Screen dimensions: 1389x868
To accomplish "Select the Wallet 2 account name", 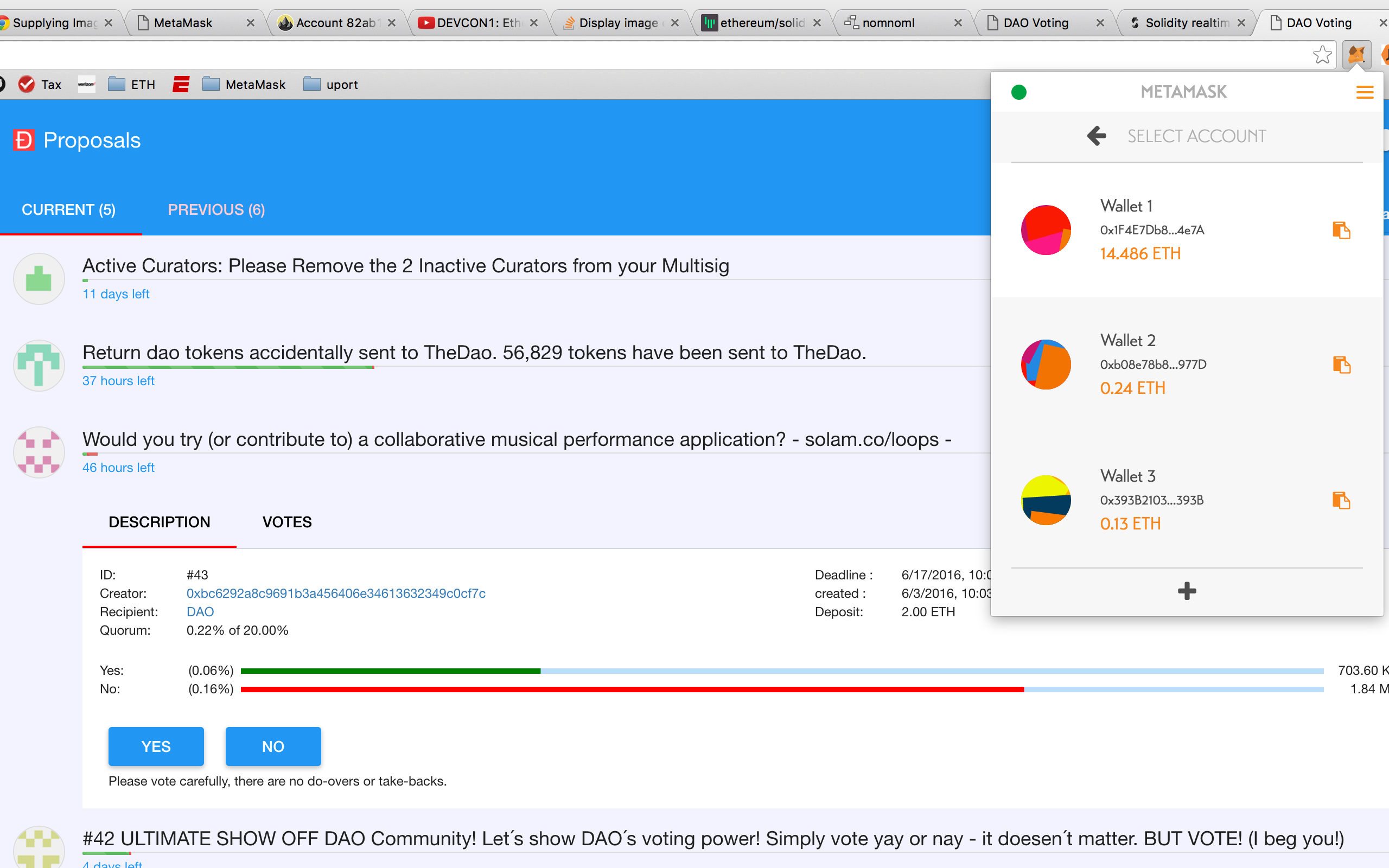I will coord(1128,341).
